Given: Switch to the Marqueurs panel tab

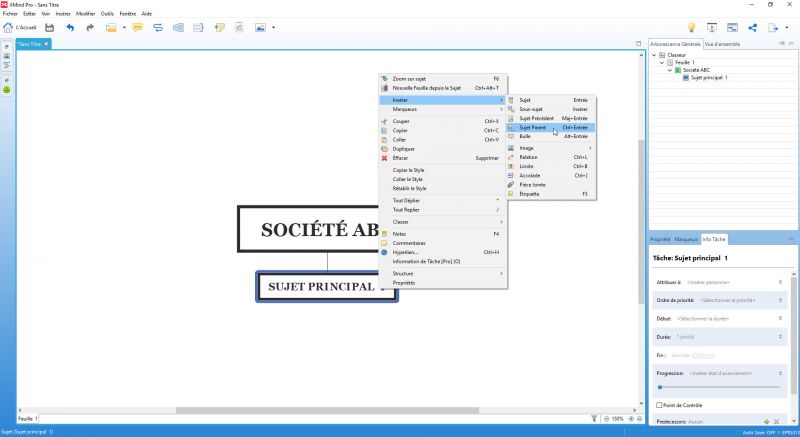Looking at the screenshot, I should tap(686, 239).
